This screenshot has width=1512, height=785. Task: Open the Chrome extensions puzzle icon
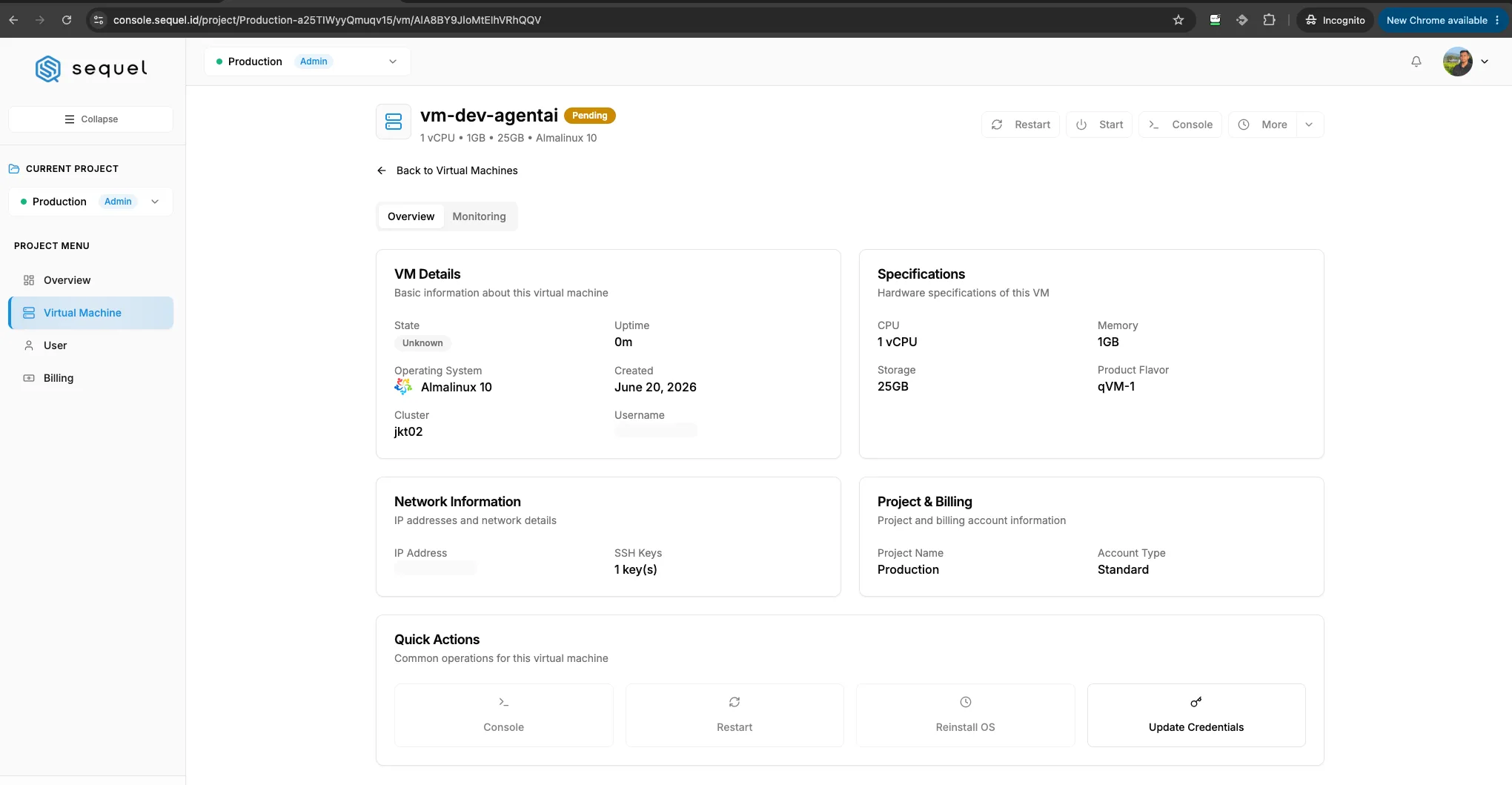click(x=1270, y=20)
